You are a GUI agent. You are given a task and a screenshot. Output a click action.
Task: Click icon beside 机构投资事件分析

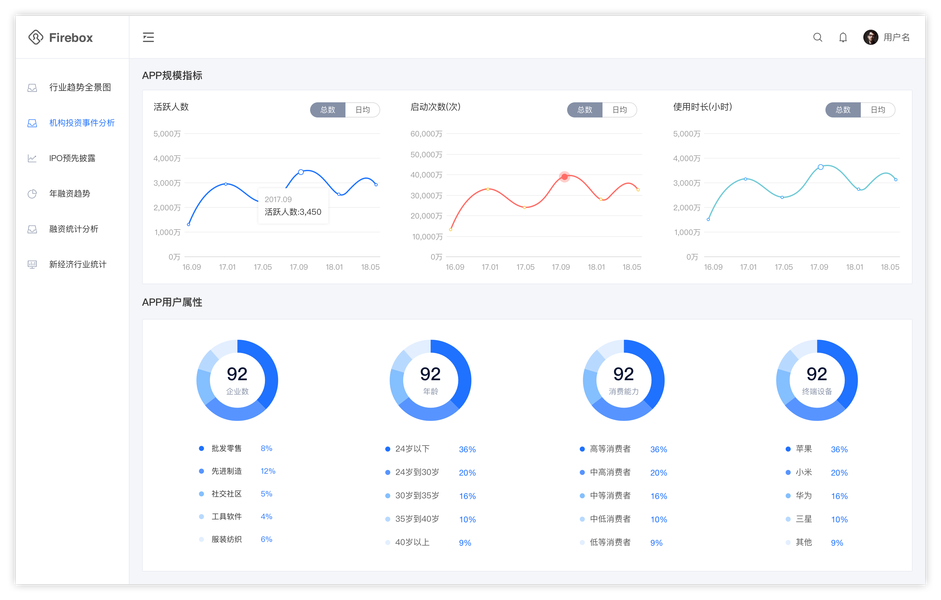(x=32, y=123)
